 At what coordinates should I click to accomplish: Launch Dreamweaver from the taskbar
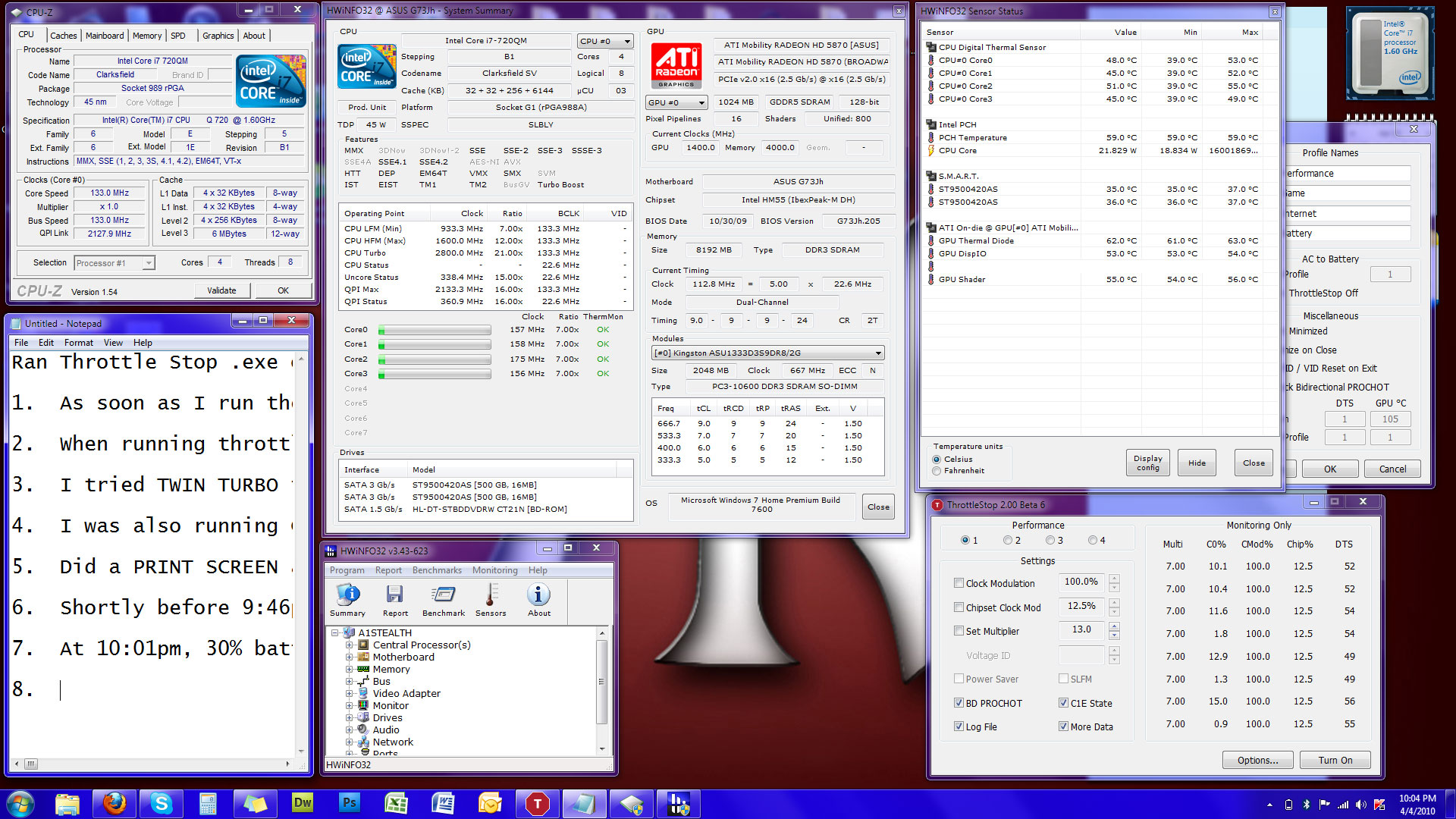(302, 804)
